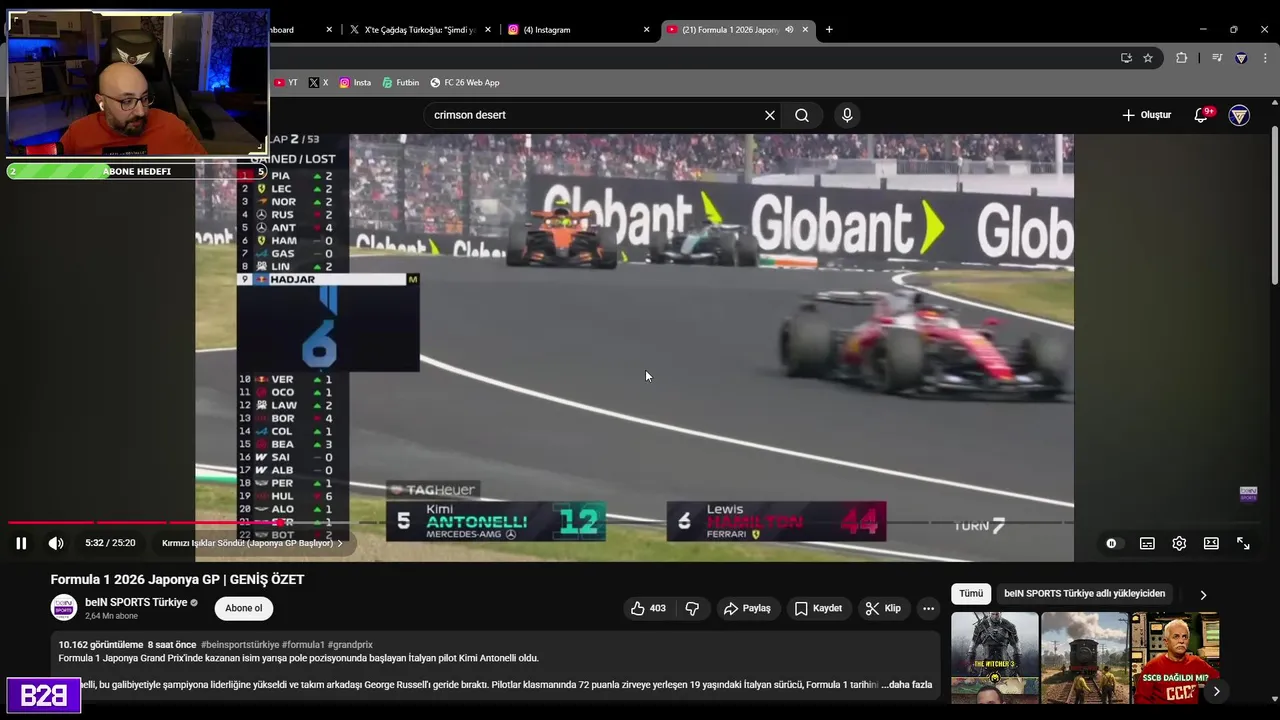Open media control playlist icon
The height and width of the screenshot is (720, 1280).
1217,58
